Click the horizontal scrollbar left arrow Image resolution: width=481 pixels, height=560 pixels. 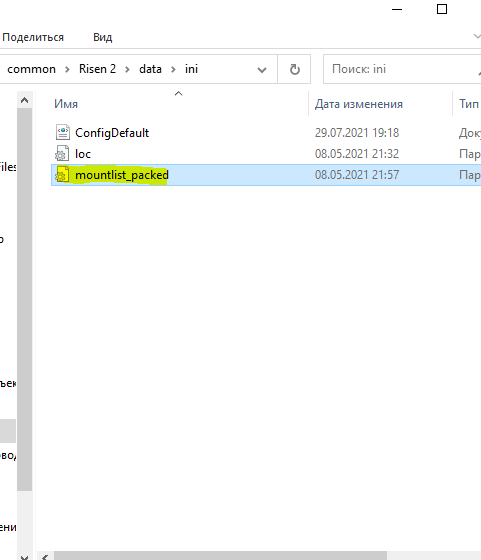45,556
